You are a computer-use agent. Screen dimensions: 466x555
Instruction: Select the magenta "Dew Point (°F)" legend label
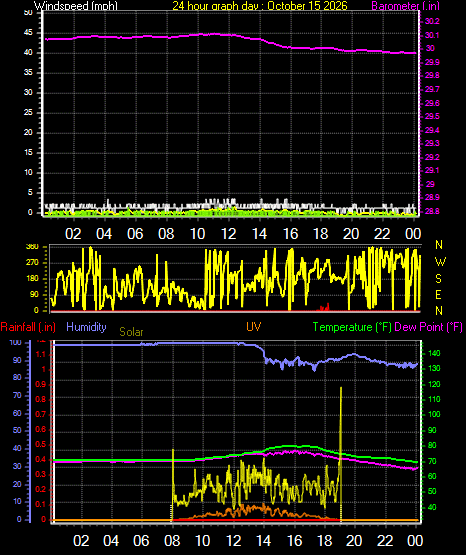428,327
